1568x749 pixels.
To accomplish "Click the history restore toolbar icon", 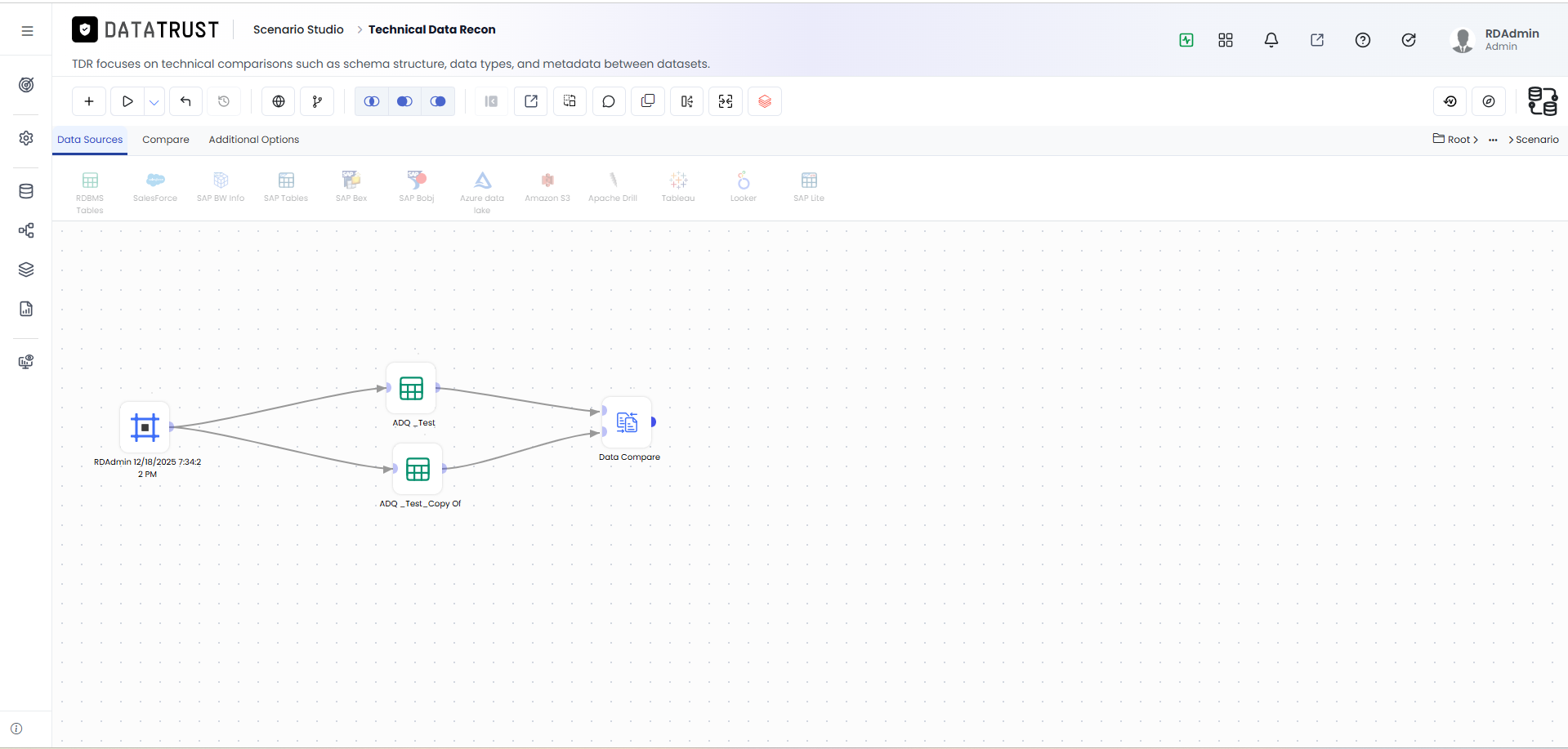I will [224, 101].
